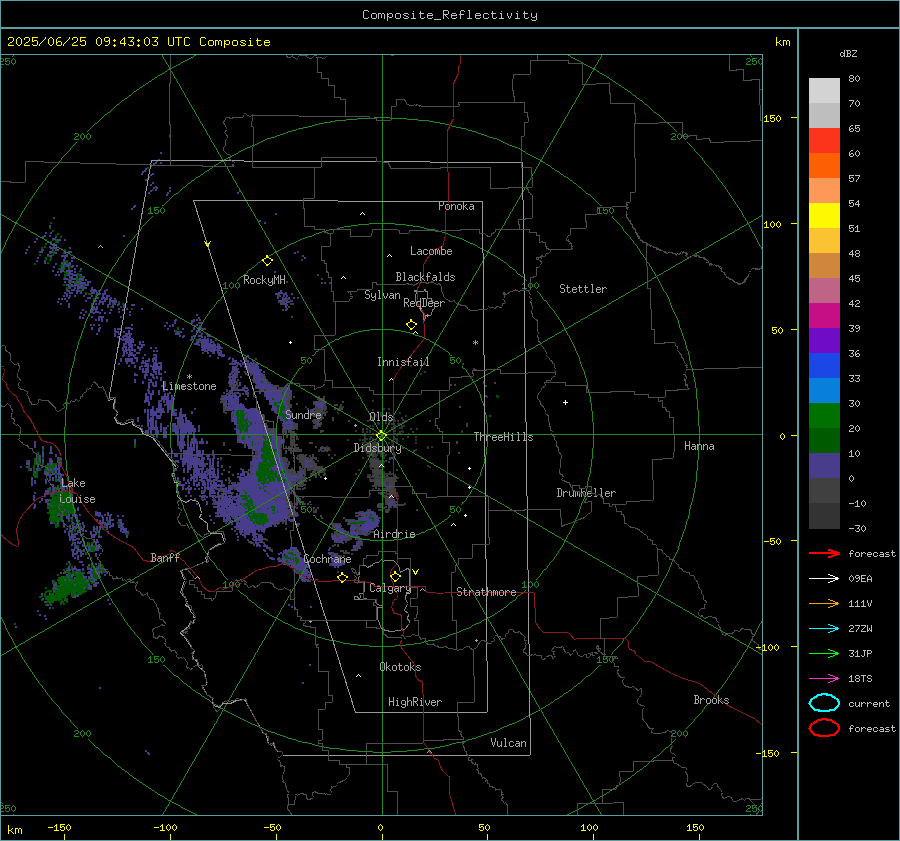The image size is (900, 841).
Task: Select the Lake Louise label
Action: (77, 491)
